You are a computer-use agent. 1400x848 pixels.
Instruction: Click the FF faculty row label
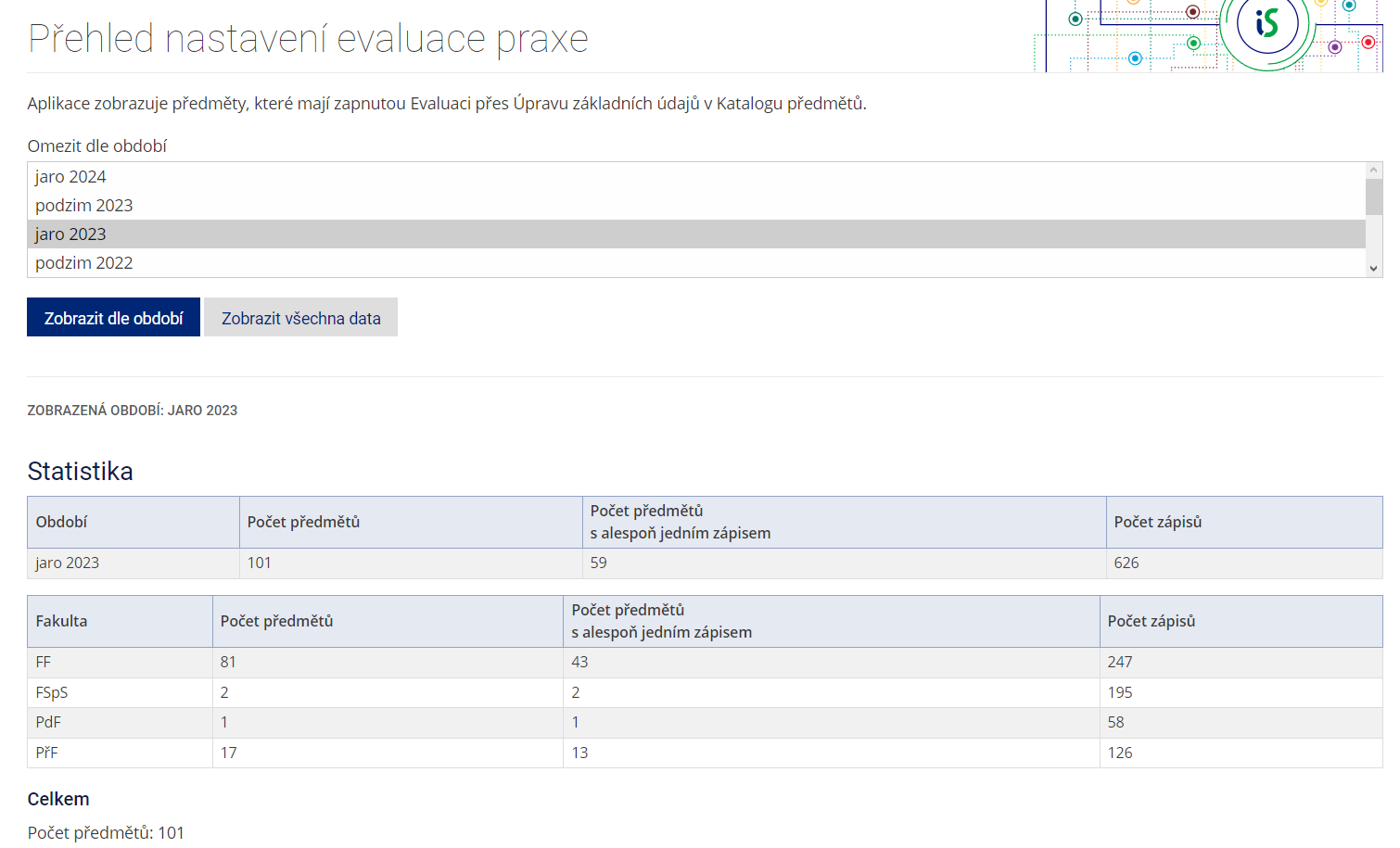tap(44, 662)
